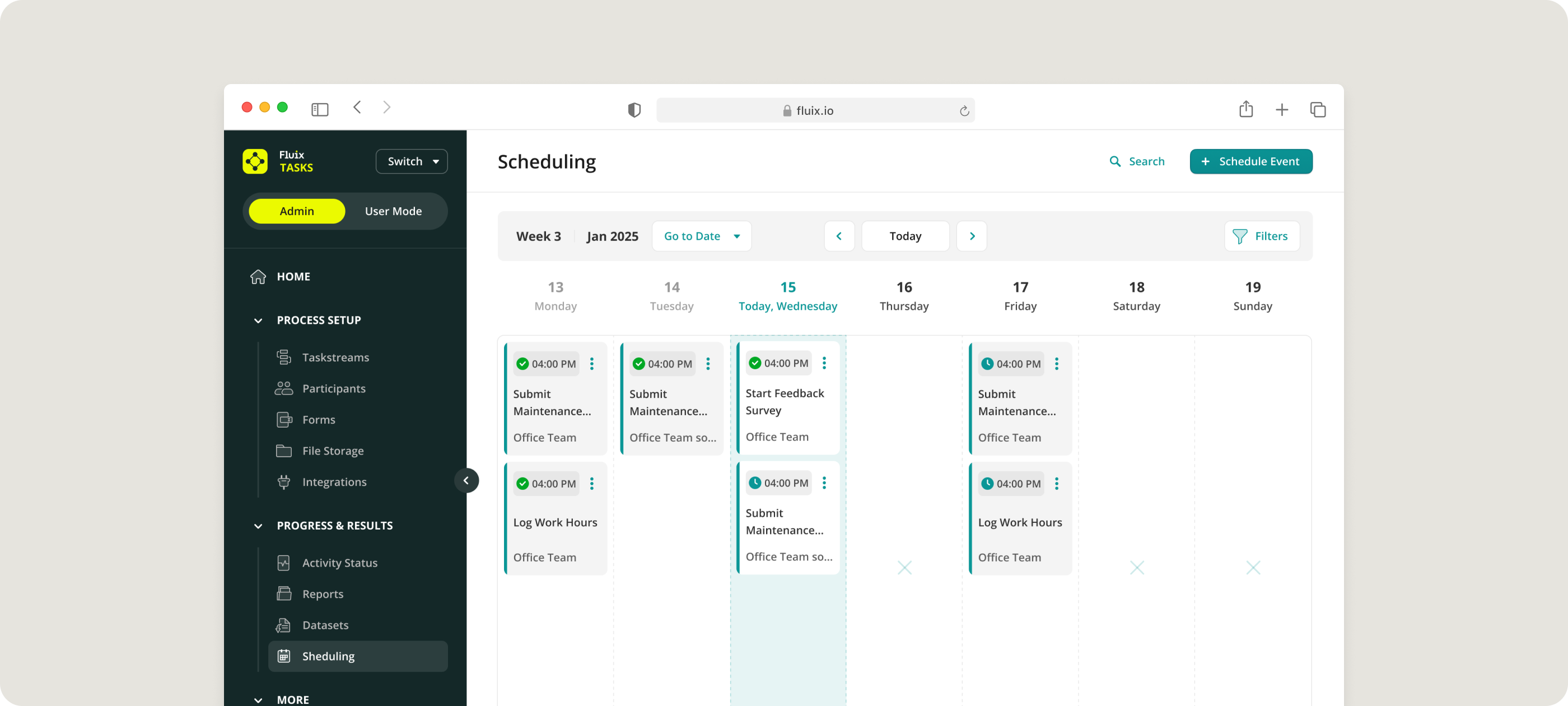The image size is (1568, 706).
Task: Select the Sheduling menu item
Action: click(x=328, y=656)
